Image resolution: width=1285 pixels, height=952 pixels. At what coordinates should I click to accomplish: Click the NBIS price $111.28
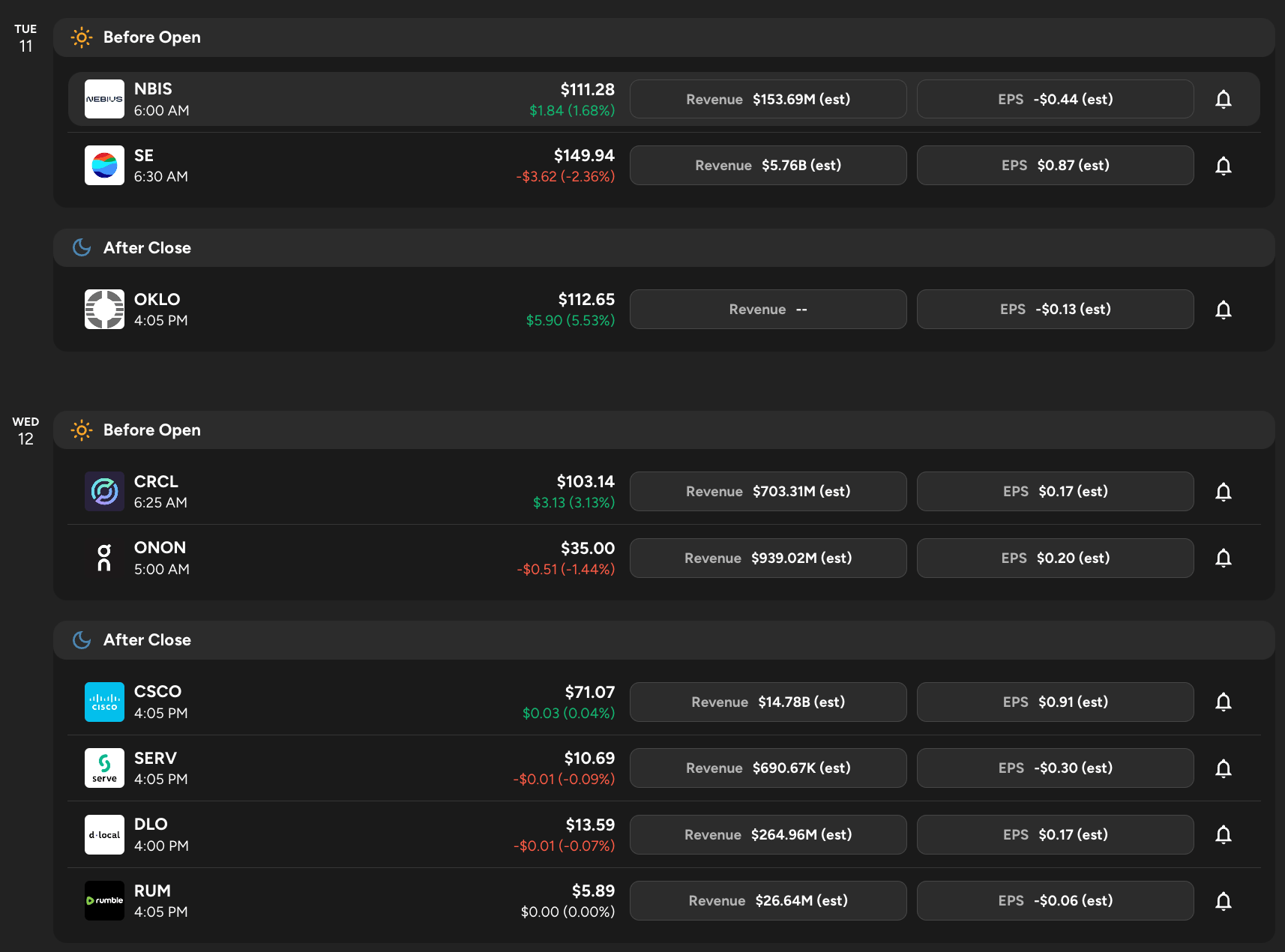click(x=588, y=90)
